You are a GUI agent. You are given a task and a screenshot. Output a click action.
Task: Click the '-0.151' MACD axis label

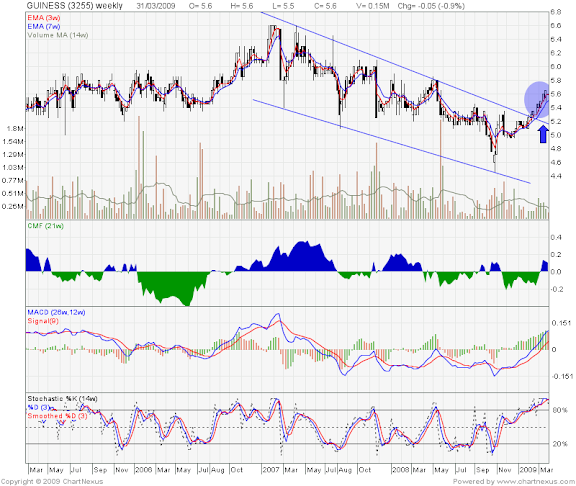point(562,376)
